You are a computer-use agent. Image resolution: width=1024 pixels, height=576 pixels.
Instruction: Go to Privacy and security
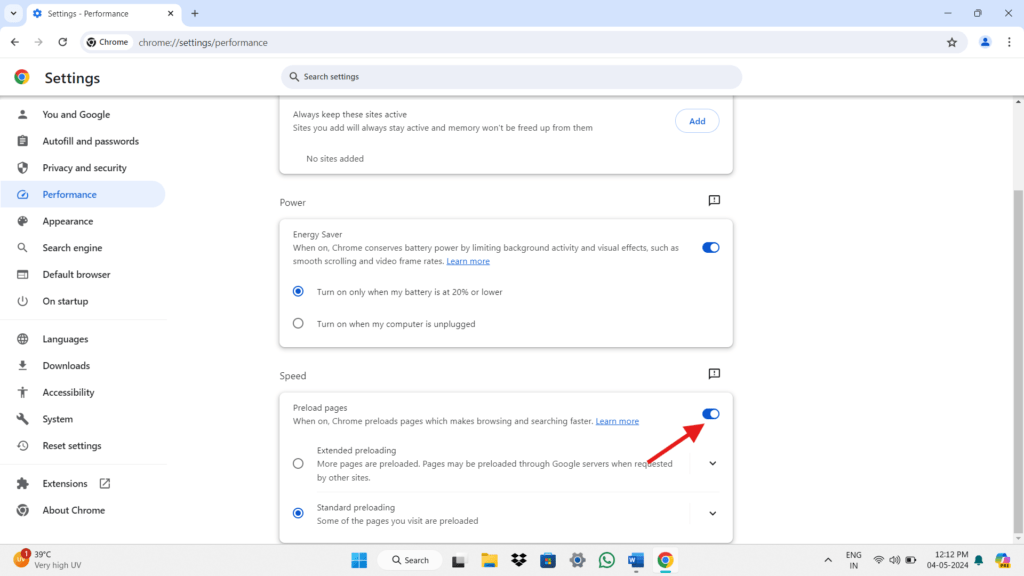pos(83,168)
